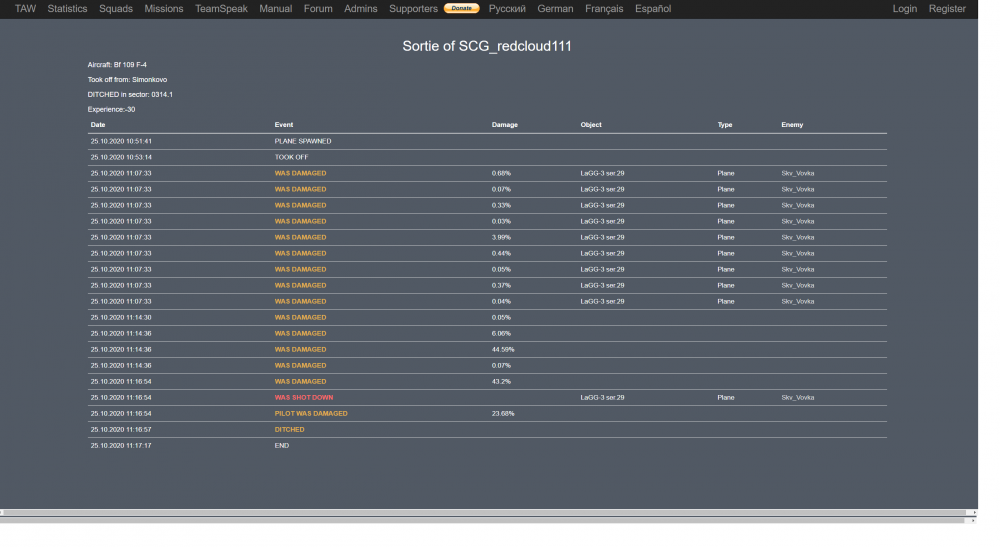
Task: Click the Login link
Action: 904,9
